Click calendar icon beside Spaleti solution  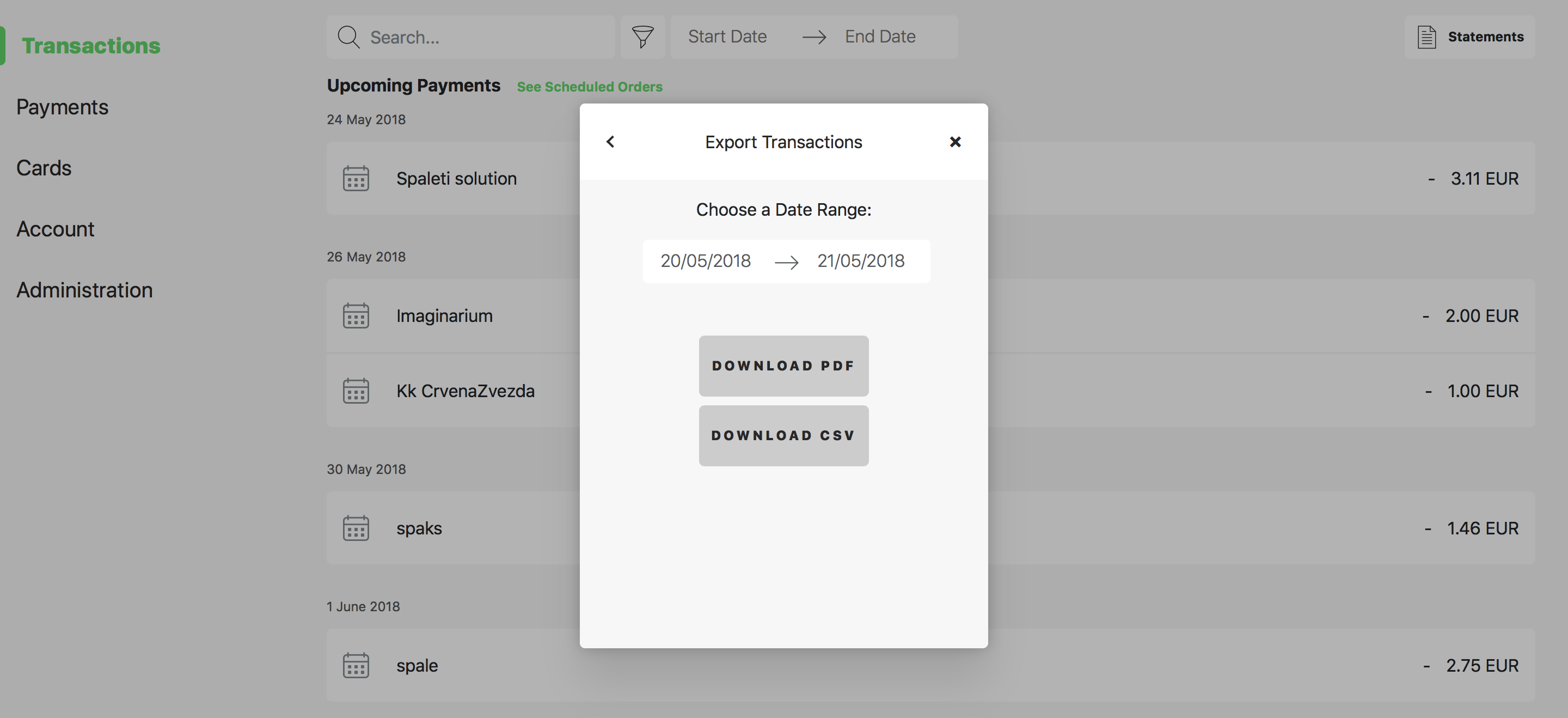tap(356, 179)
